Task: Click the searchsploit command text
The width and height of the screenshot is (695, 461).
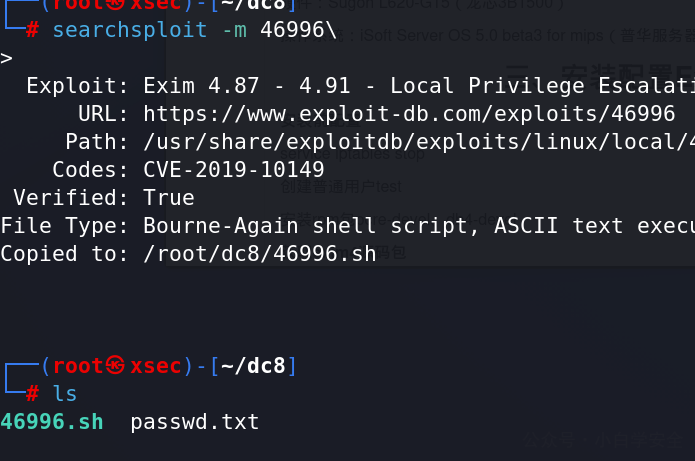Action: [x=129, y=30]
